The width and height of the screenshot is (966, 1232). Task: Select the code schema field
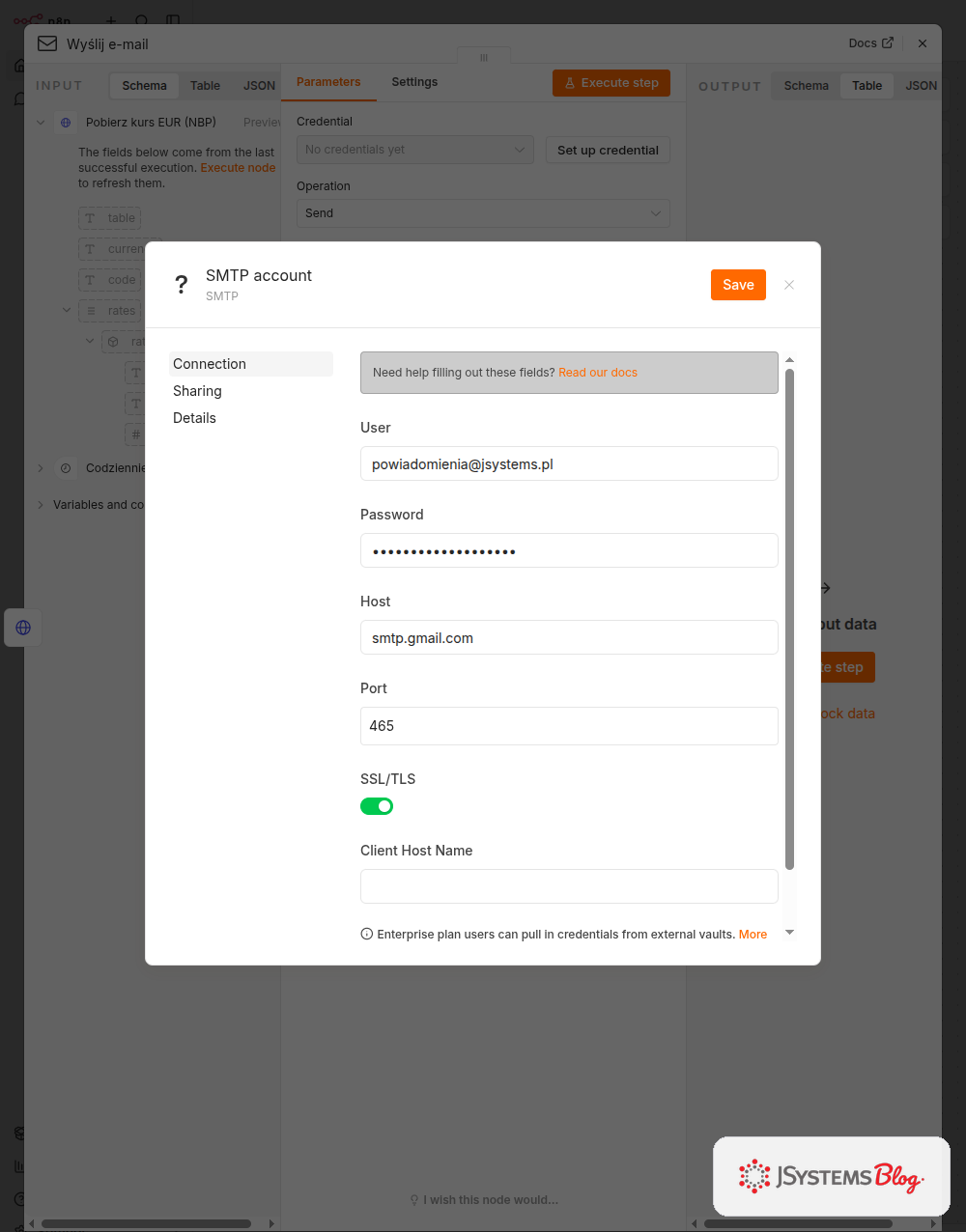tap(110, 280)
